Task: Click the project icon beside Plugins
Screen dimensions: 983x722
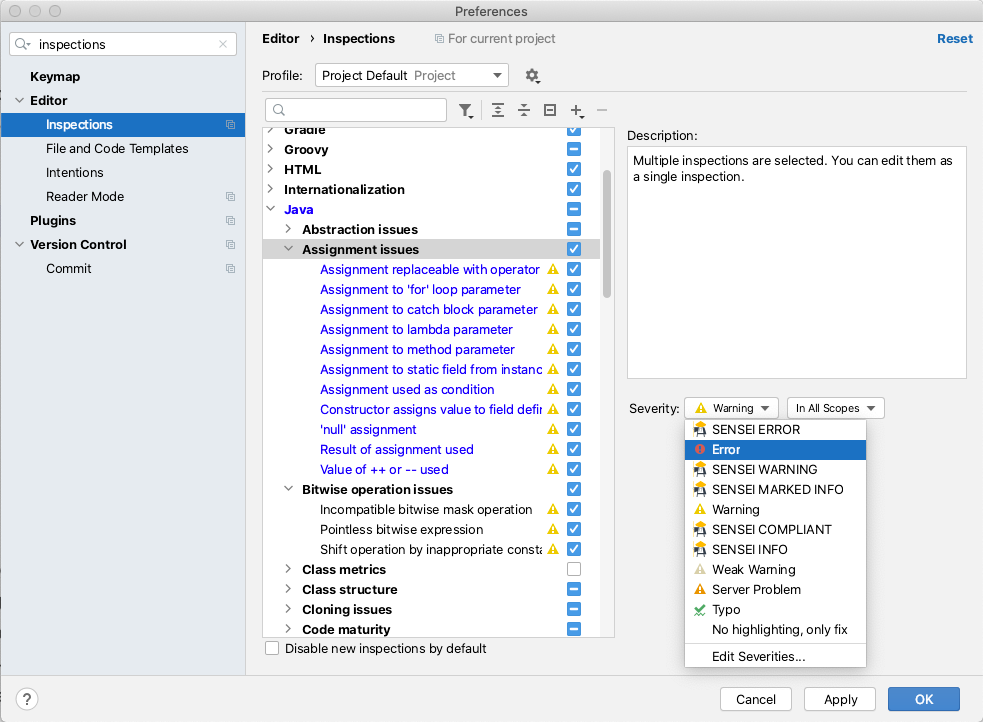Action: click(x=231, y=221)
